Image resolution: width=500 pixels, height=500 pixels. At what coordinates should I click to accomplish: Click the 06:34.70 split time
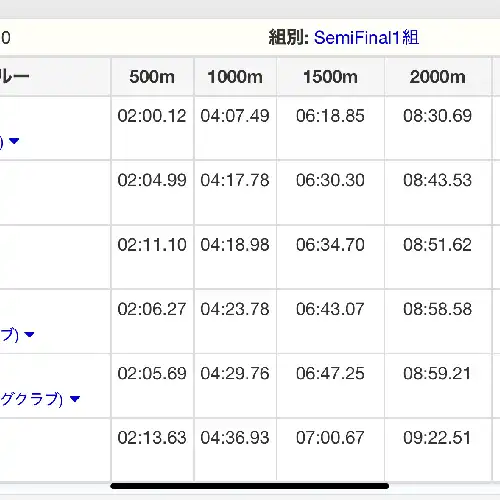pos(330,245)
